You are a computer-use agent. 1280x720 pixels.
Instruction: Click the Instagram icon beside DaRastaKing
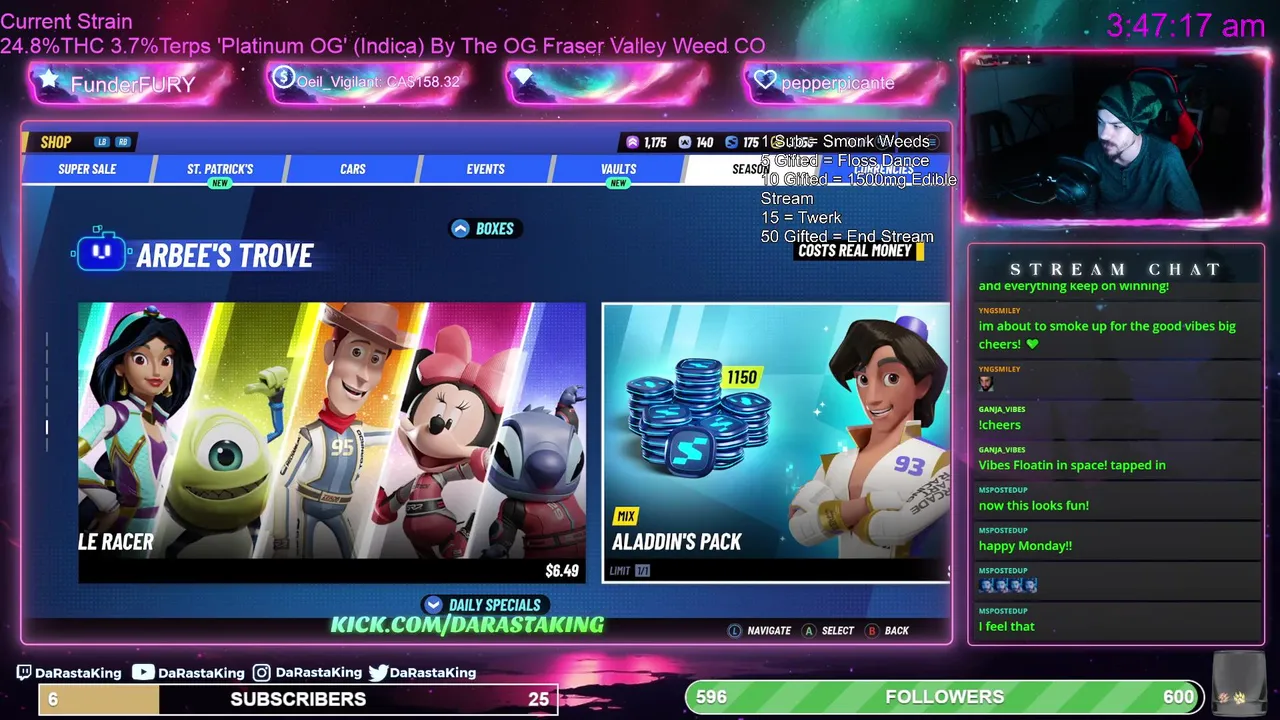point(262,673)
